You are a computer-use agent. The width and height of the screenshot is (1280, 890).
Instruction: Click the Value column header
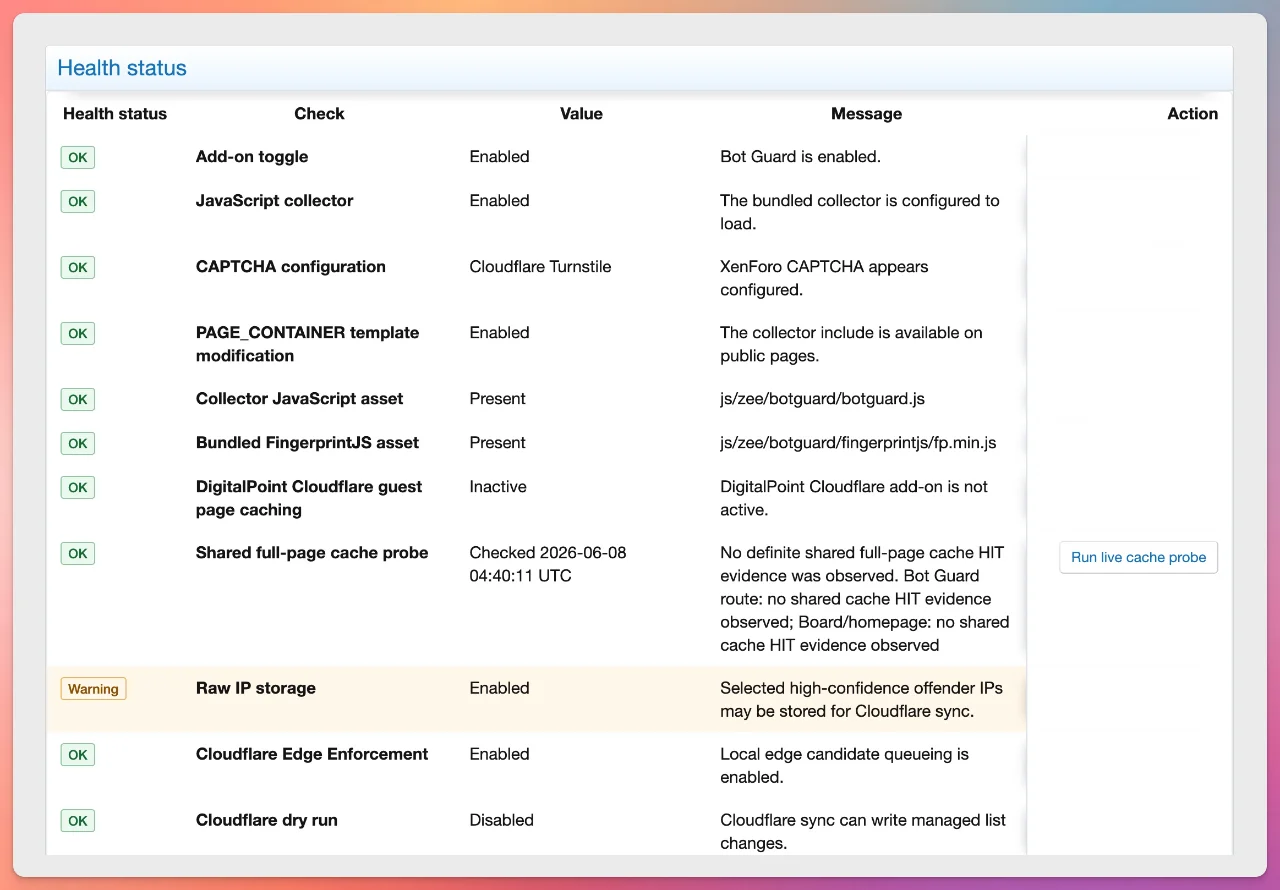(x=581, y=114)
